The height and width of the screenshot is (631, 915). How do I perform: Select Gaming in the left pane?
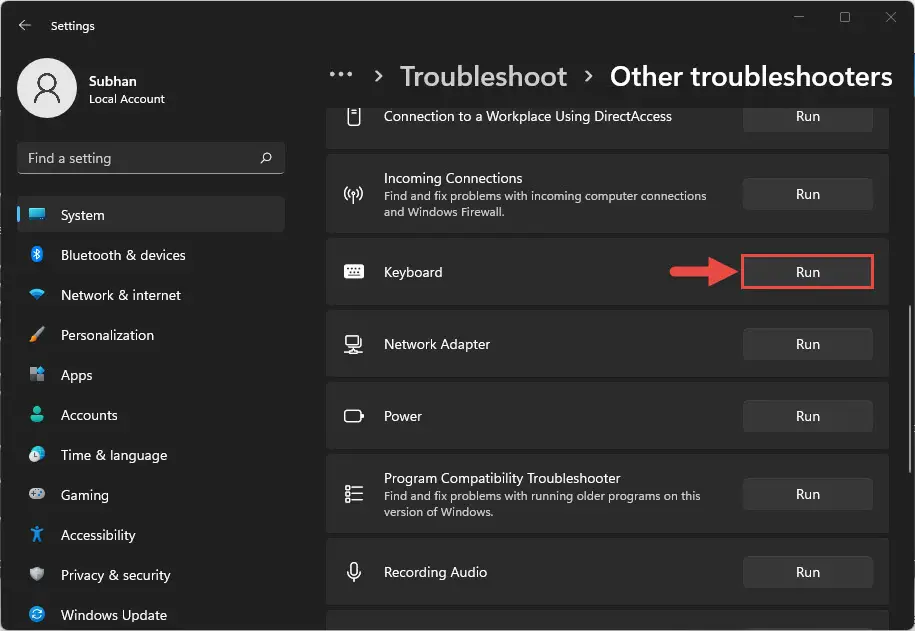(86, 495)
